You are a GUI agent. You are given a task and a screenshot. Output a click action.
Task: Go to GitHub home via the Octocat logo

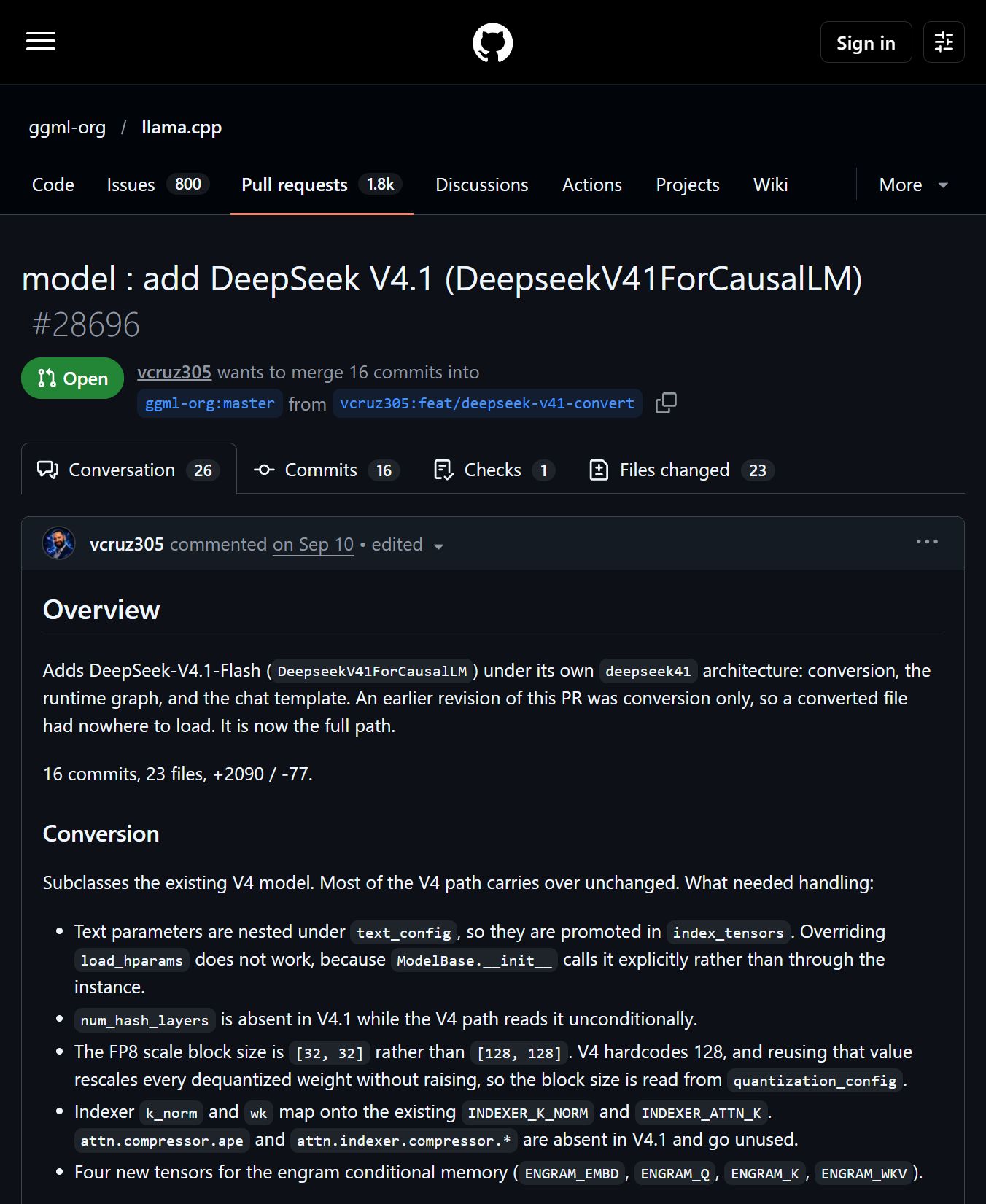coord(493,42)
